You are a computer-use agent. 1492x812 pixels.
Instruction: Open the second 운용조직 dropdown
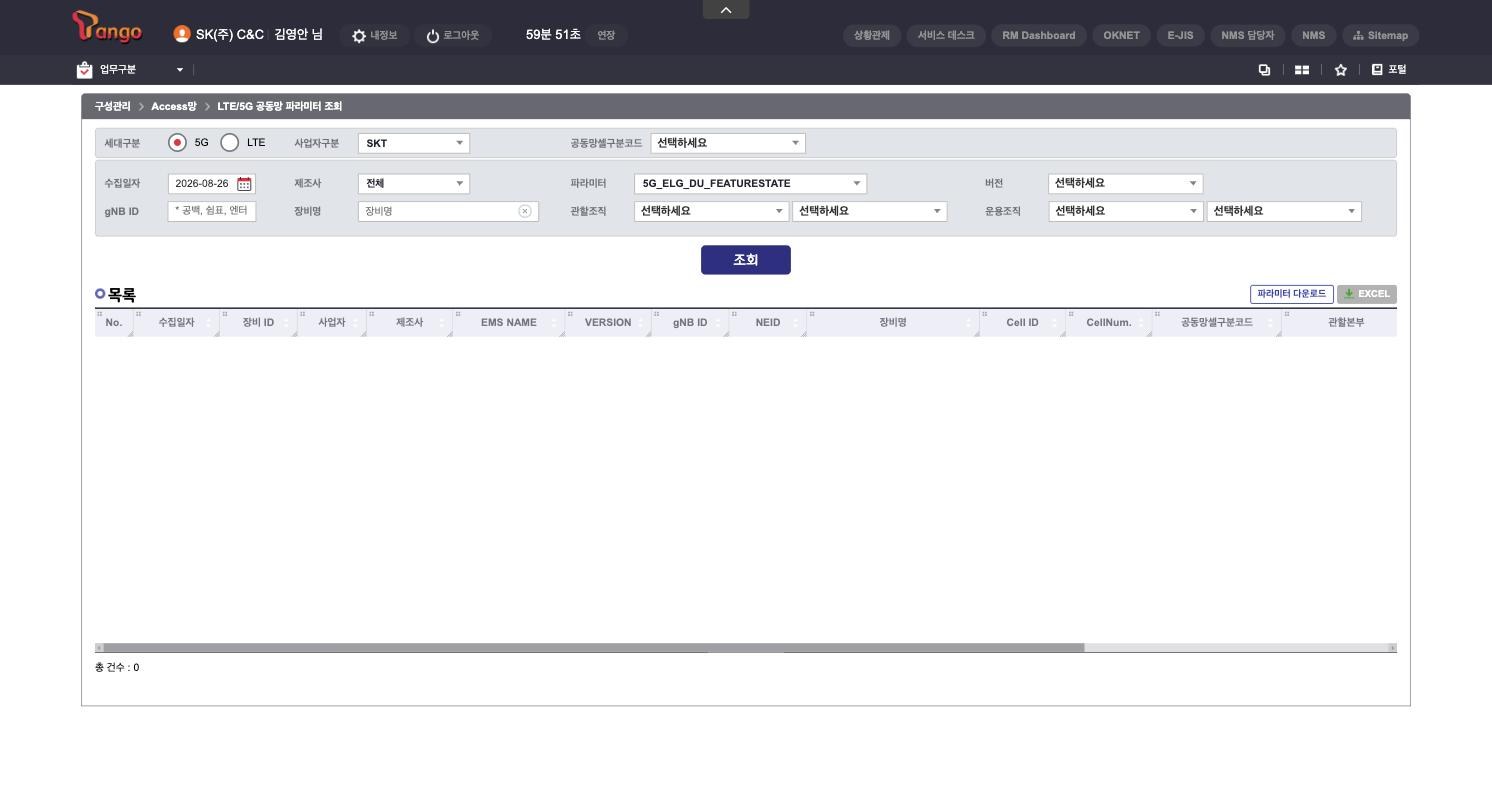tap(1284, 211)
